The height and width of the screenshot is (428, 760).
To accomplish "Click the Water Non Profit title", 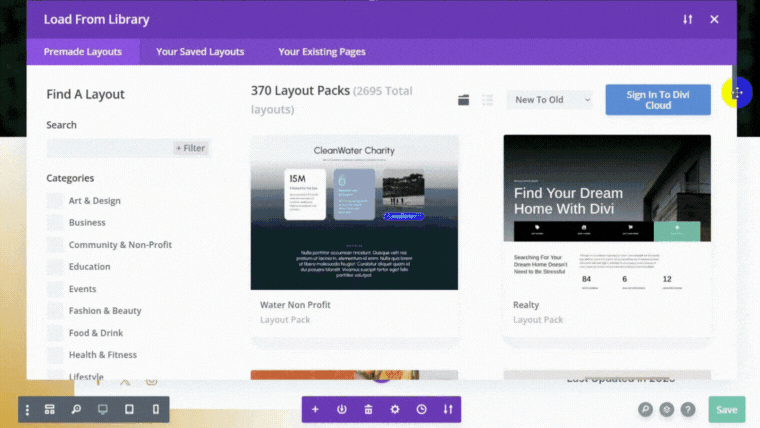I will point(295,305).
